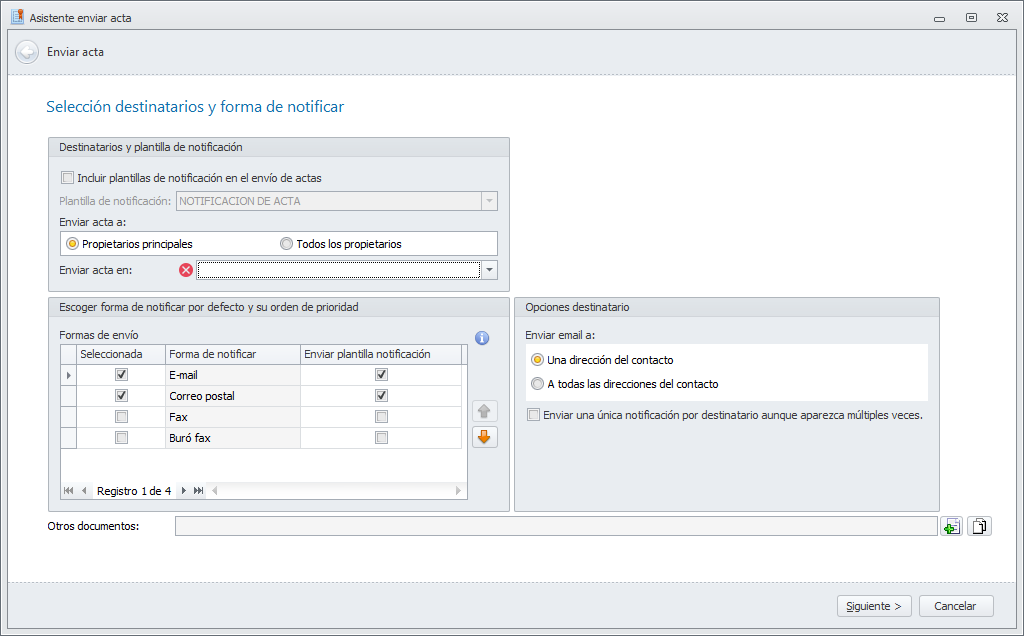Click the red error icon beside Enviar acta en
This screenshot has height=636, width=1024.
185,269
